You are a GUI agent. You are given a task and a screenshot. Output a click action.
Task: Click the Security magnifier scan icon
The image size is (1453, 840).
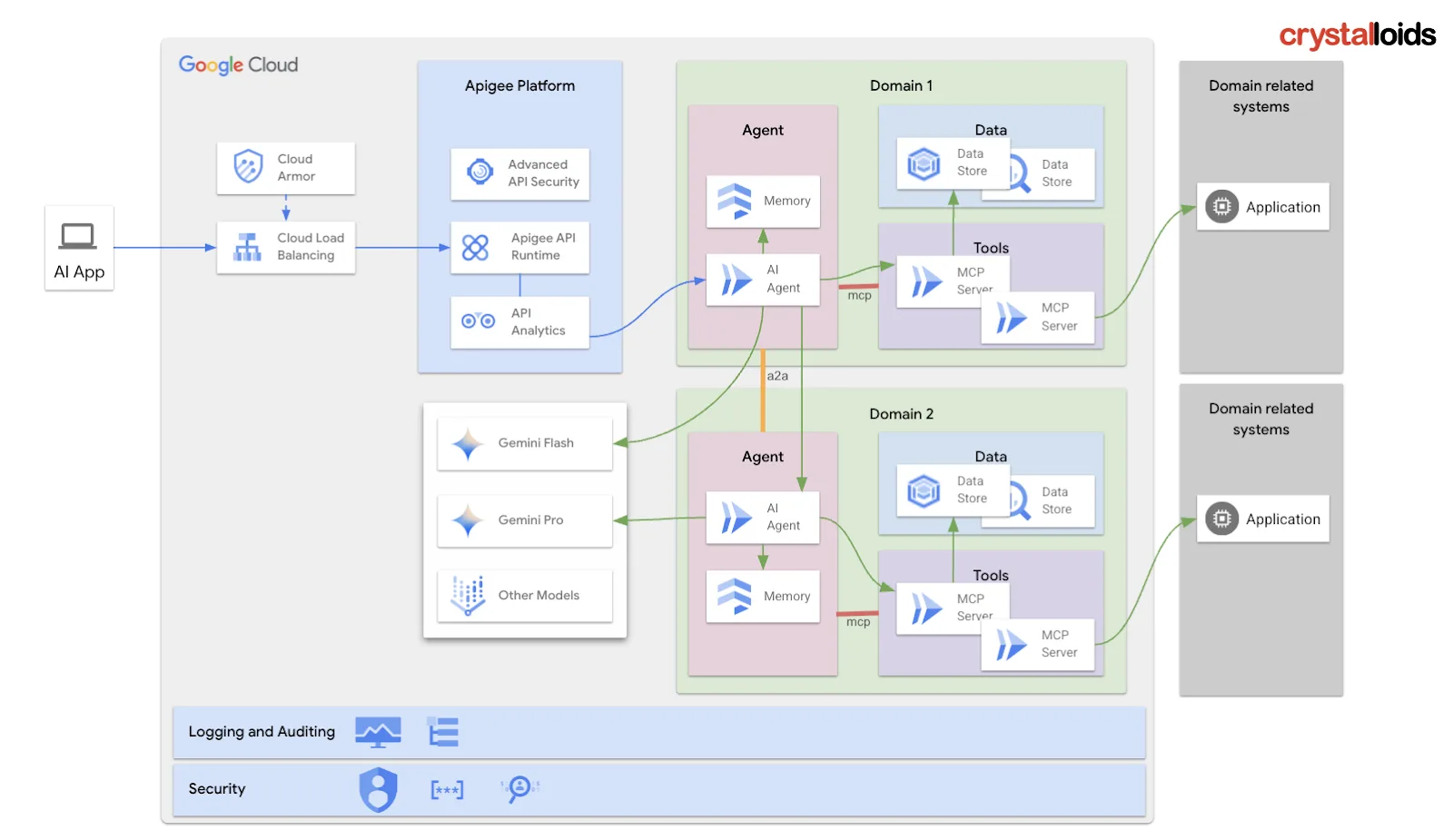point(519,788)
